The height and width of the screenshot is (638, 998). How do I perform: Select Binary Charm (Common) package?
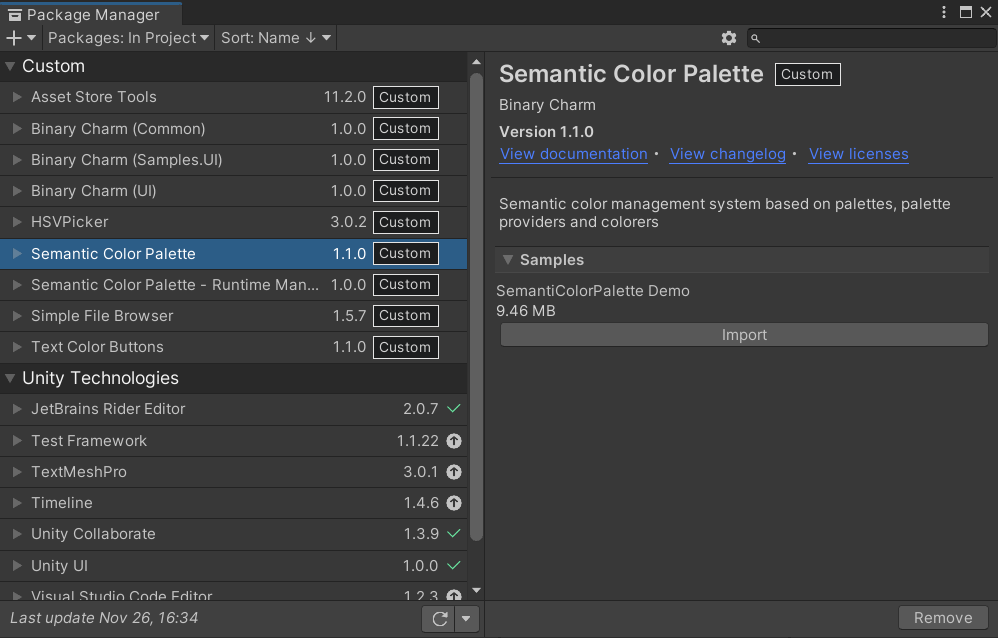click(234, 129)
